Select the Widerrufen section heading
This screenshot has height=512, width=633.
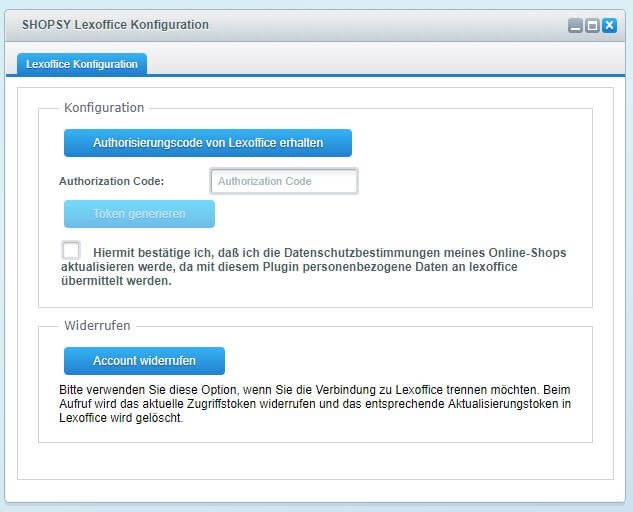pos(97,326)
